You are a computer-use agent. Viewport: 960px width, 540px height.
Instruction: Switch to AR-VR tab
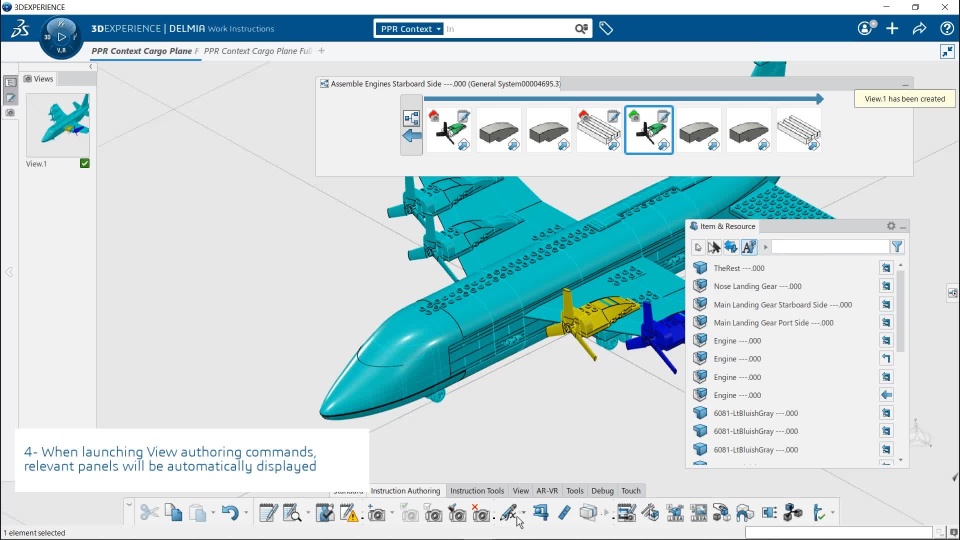547,490
